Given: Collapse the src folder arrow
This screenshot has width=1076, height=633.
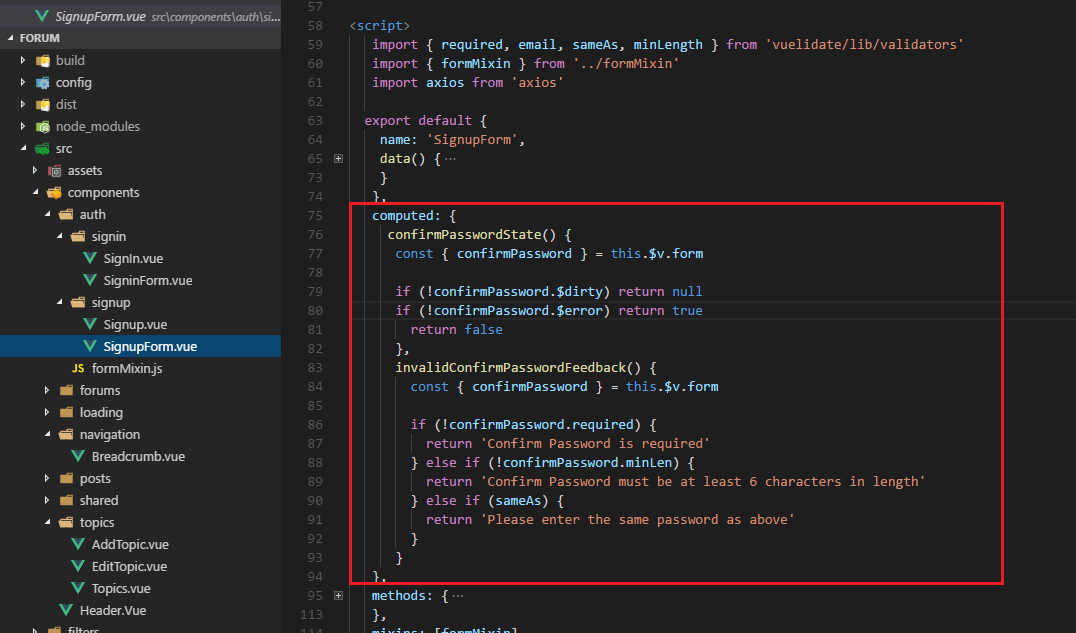Looking at the screenshot, I should [x=23, y=148].
